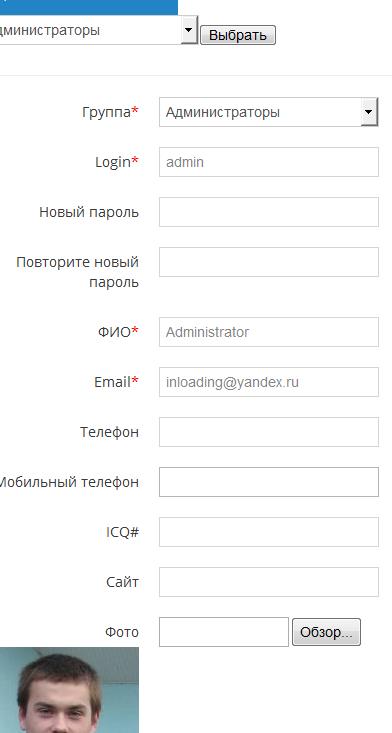392x733 pixels.
Task: Click the Группа field label
Action: pos(110,112)
